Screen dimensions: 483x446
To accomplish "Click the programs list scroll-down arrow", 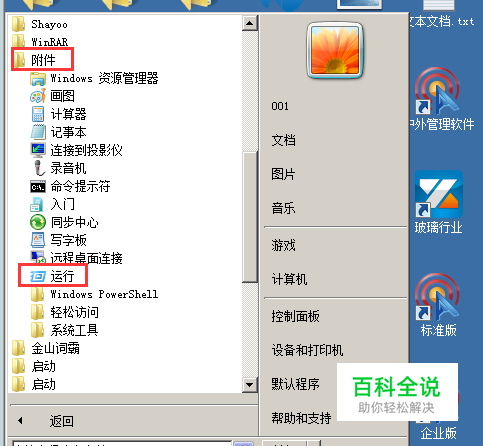I will pyautogui.click(x=250, y=385).
